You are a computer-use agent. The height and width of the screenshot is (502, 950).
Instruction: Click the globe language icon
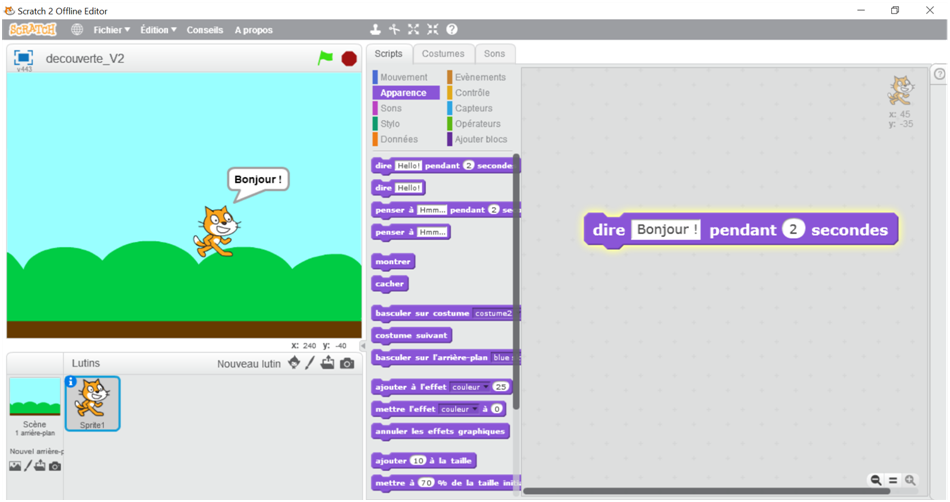(x=77, y=30)
